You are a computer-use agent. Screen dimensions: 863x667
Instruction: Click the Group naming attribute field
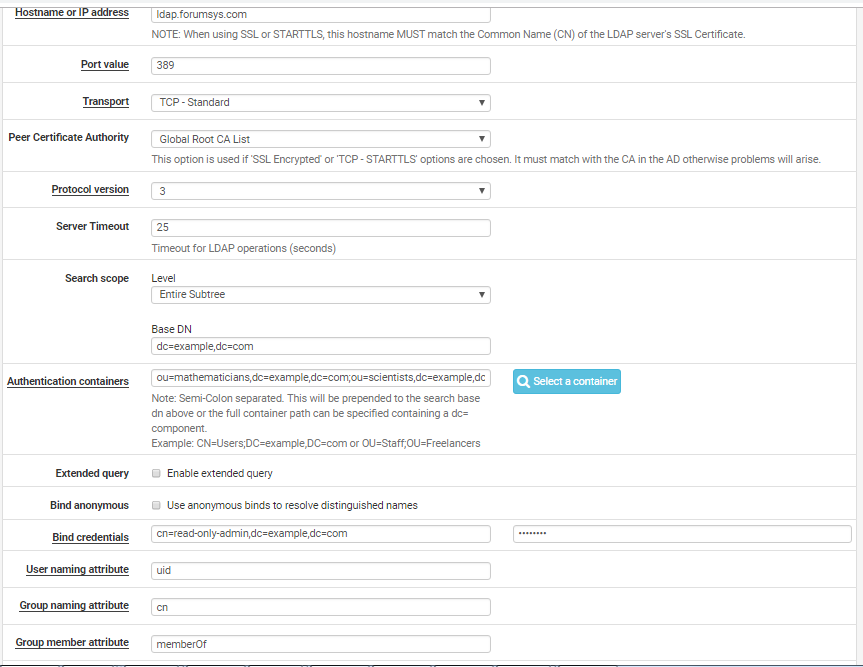[320, 607]
